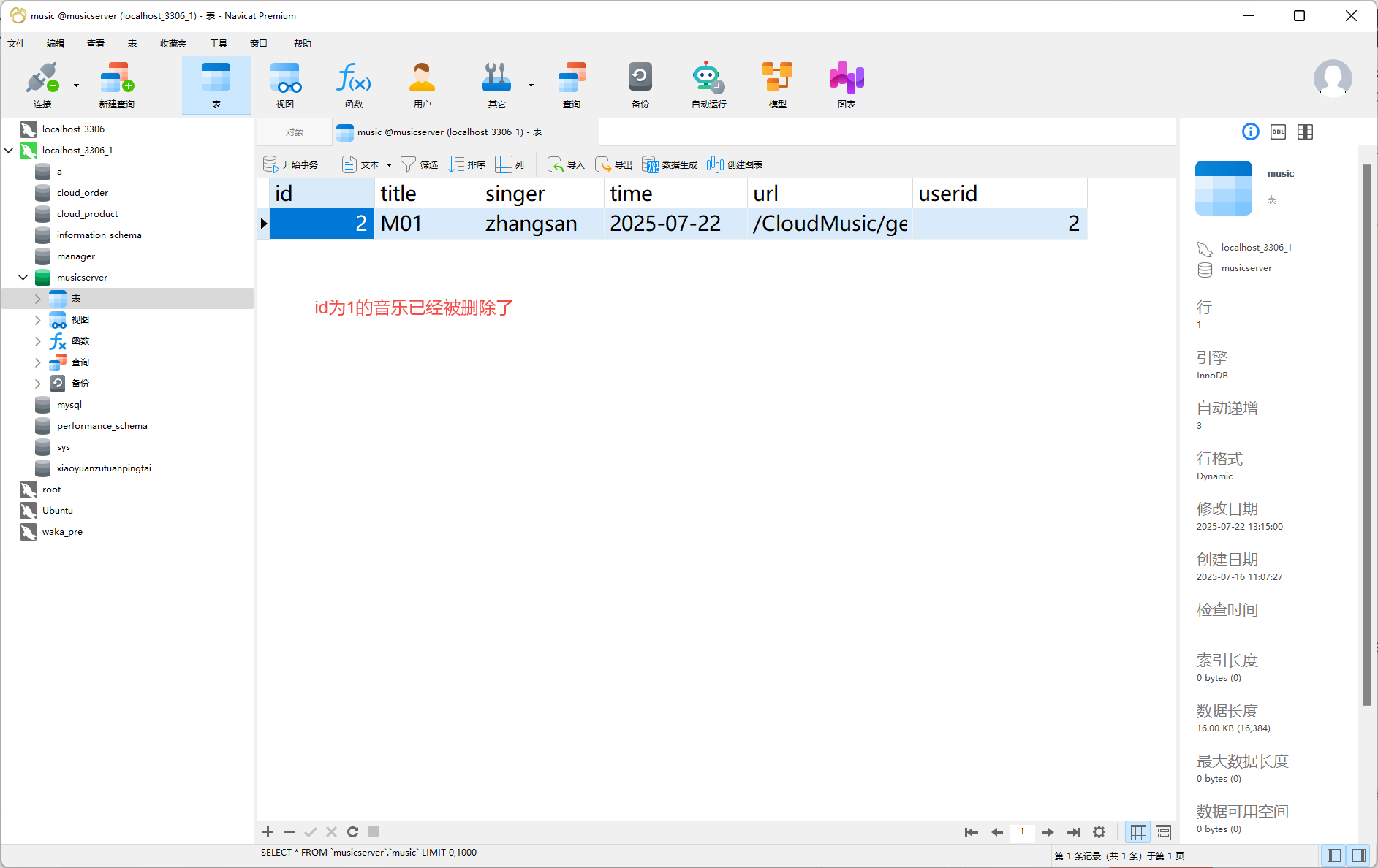Click 开始事务 button

pyautogui.click(x=291, y=164)
